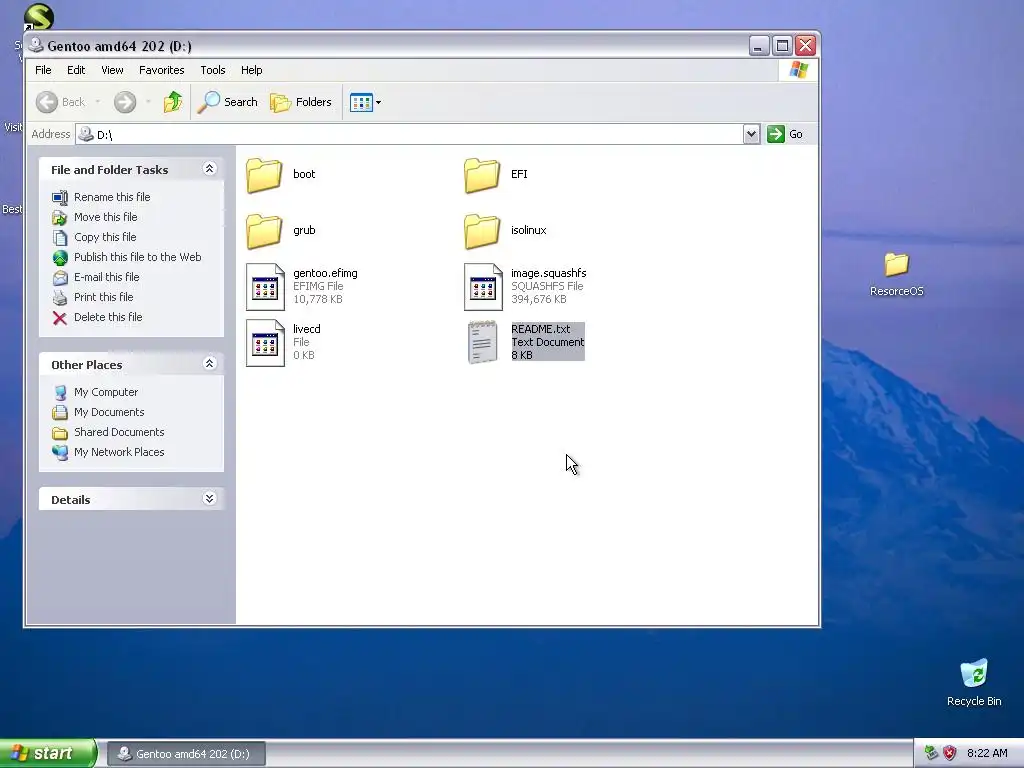The width and height of the screenshot is (1024, 768).
Task: Click the drive icon in the title bar
Action: (36, 45)
